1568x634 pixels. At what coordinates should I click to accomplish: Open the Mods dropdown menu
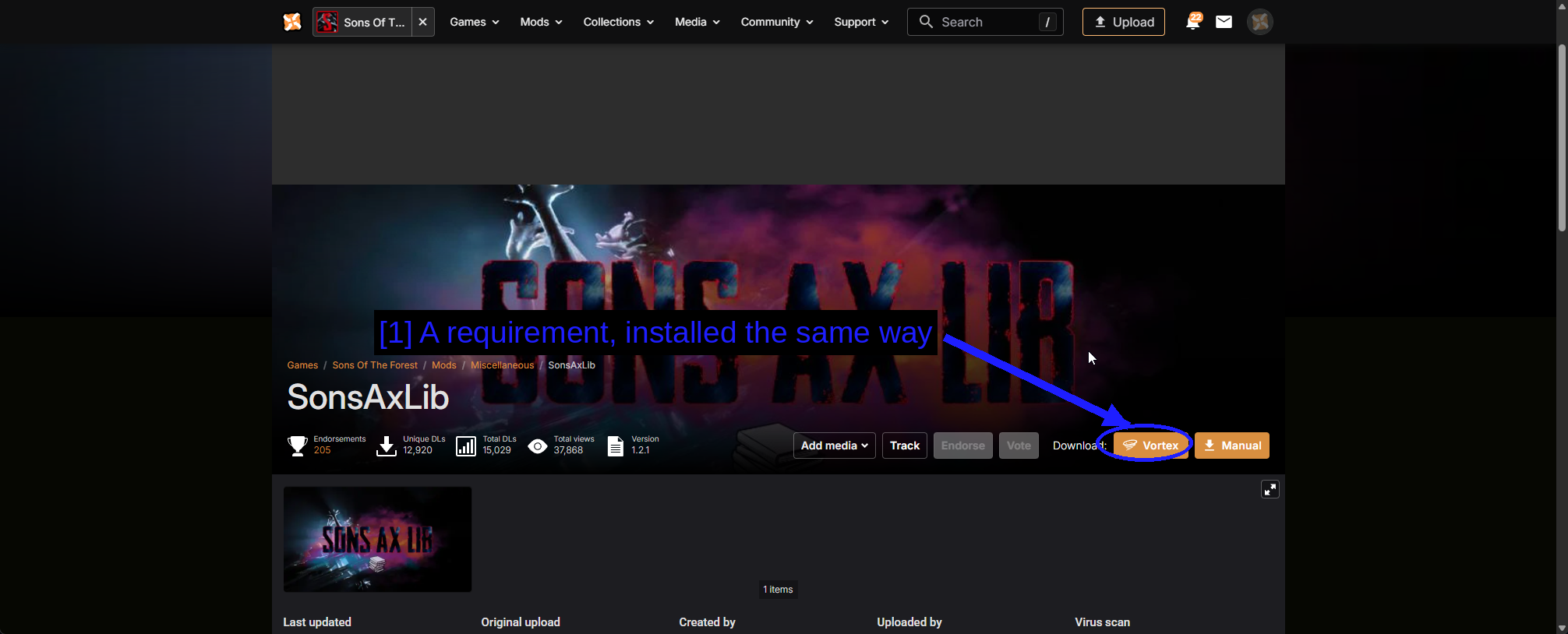pos(542,22)
